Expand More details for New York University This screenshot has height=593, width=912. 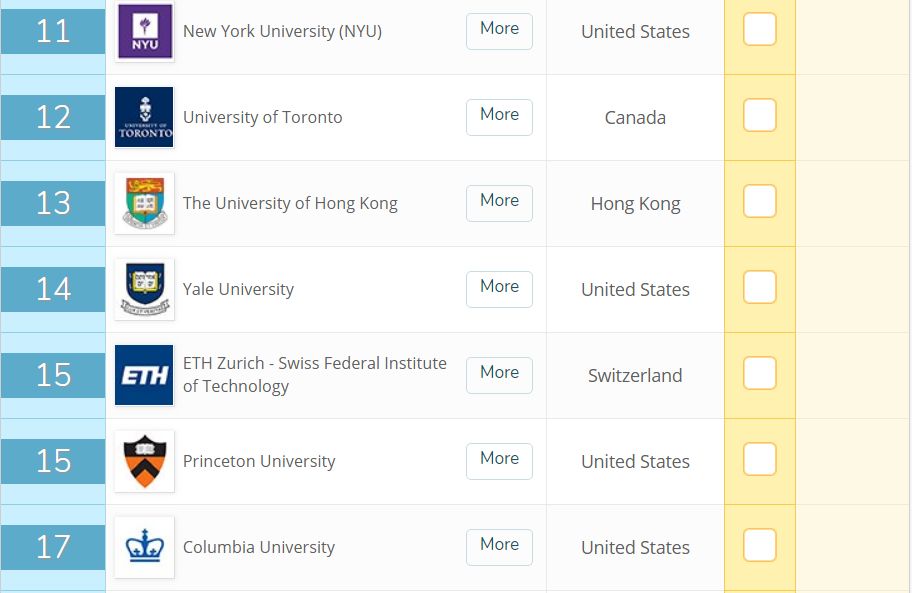point(499,31)
